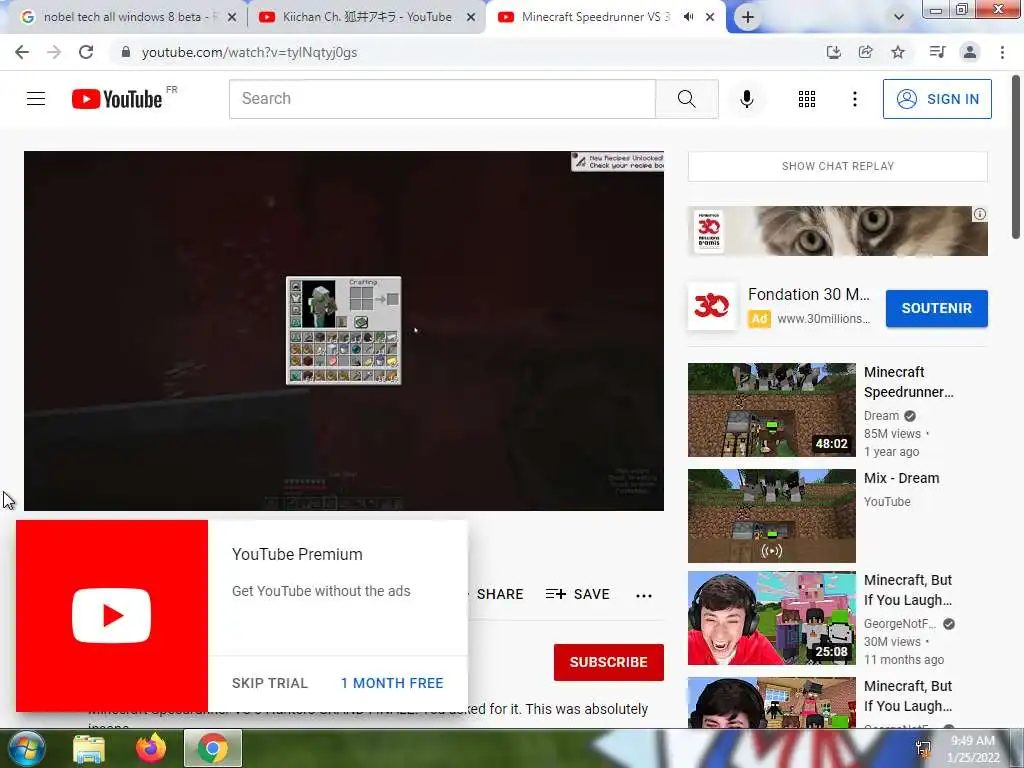The height and width of the screenshot is (768, 1024).
Task: Click the SOUTENIR ad button
Action: click(936, 308)
